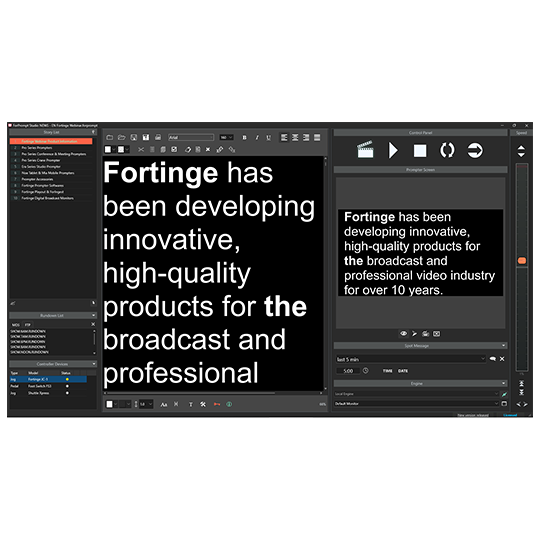Toggle bold formatting
Screen dimensions: 540x540
point(245,137)
